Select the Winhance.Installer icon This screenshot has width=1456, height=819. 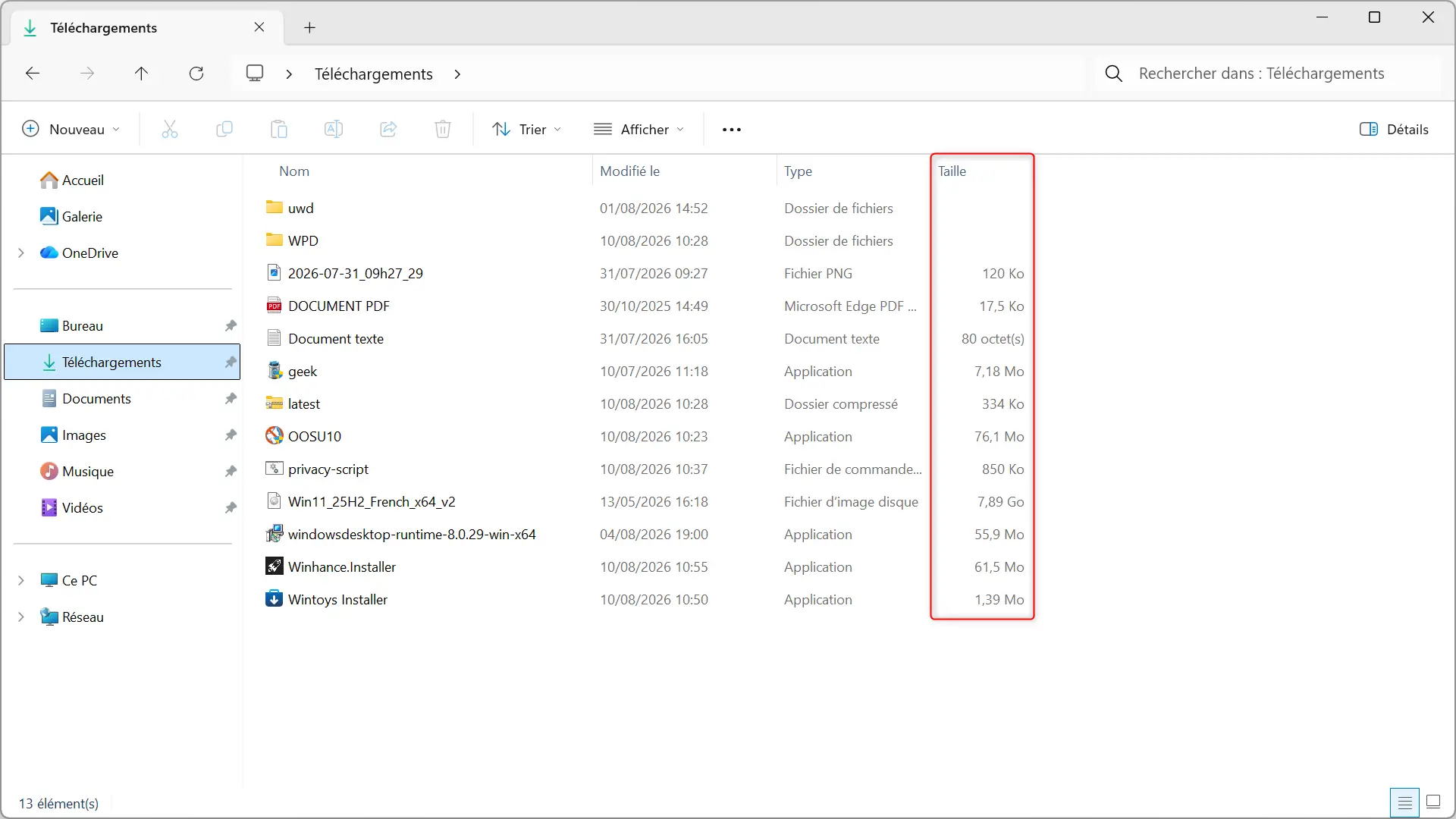click(x=275, y=566)
